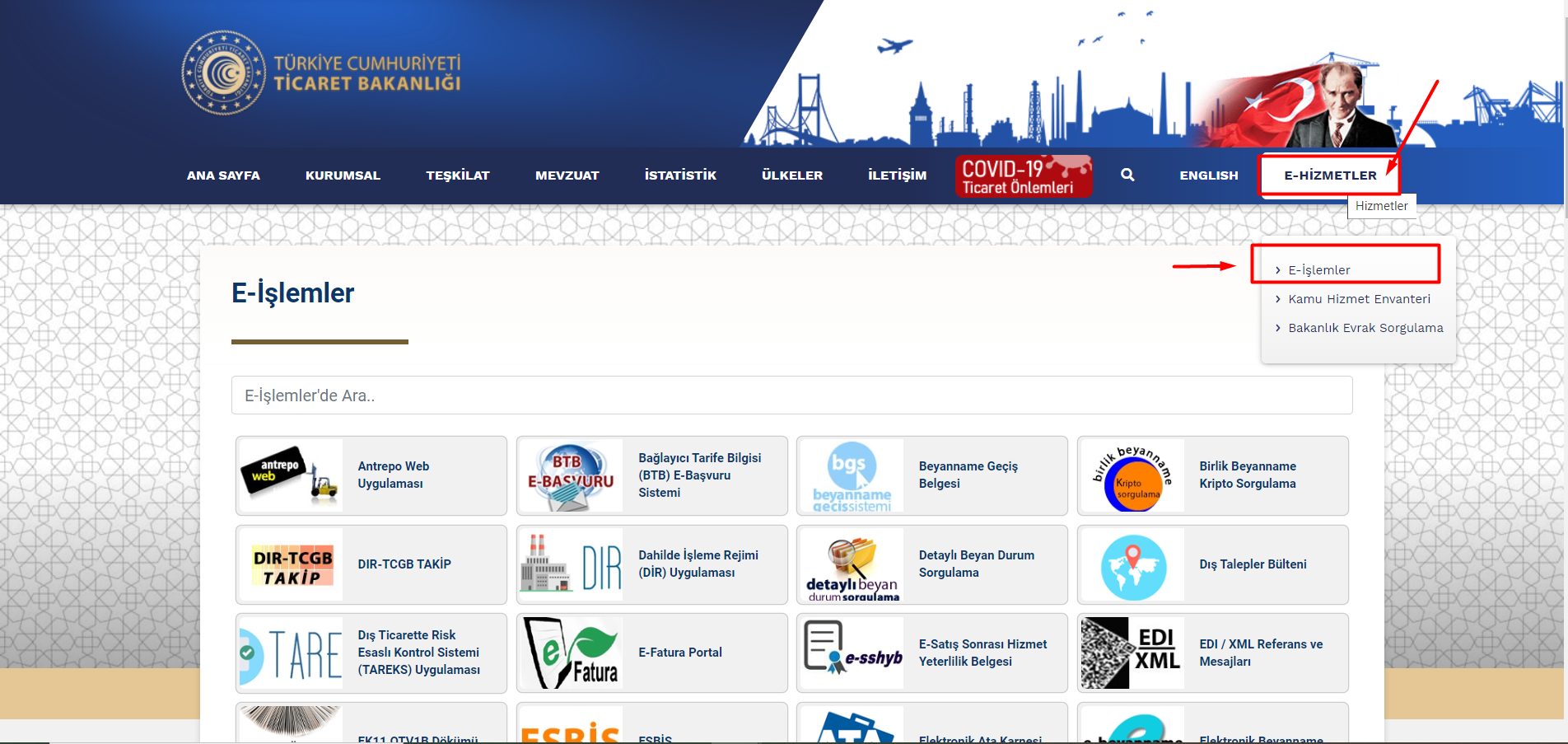Click the EDI XML icon

point(1132,653)
